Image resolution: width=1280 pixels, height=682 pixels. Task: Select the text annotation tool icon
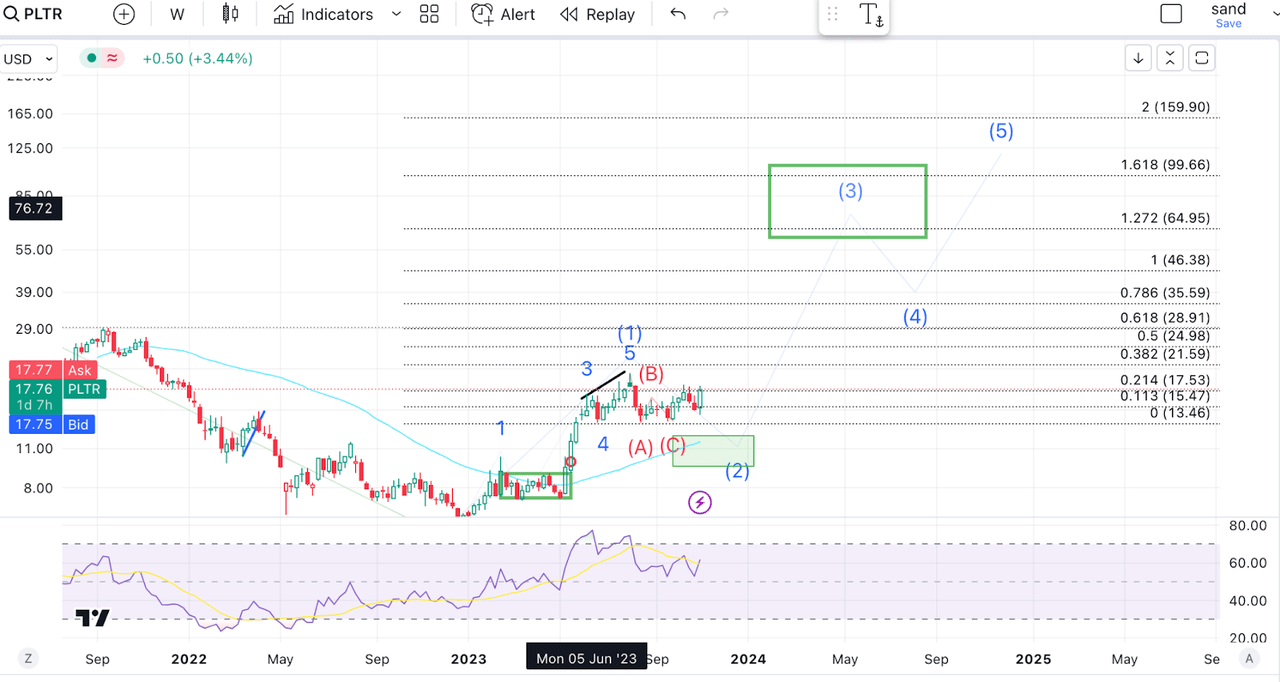(872, 16)
